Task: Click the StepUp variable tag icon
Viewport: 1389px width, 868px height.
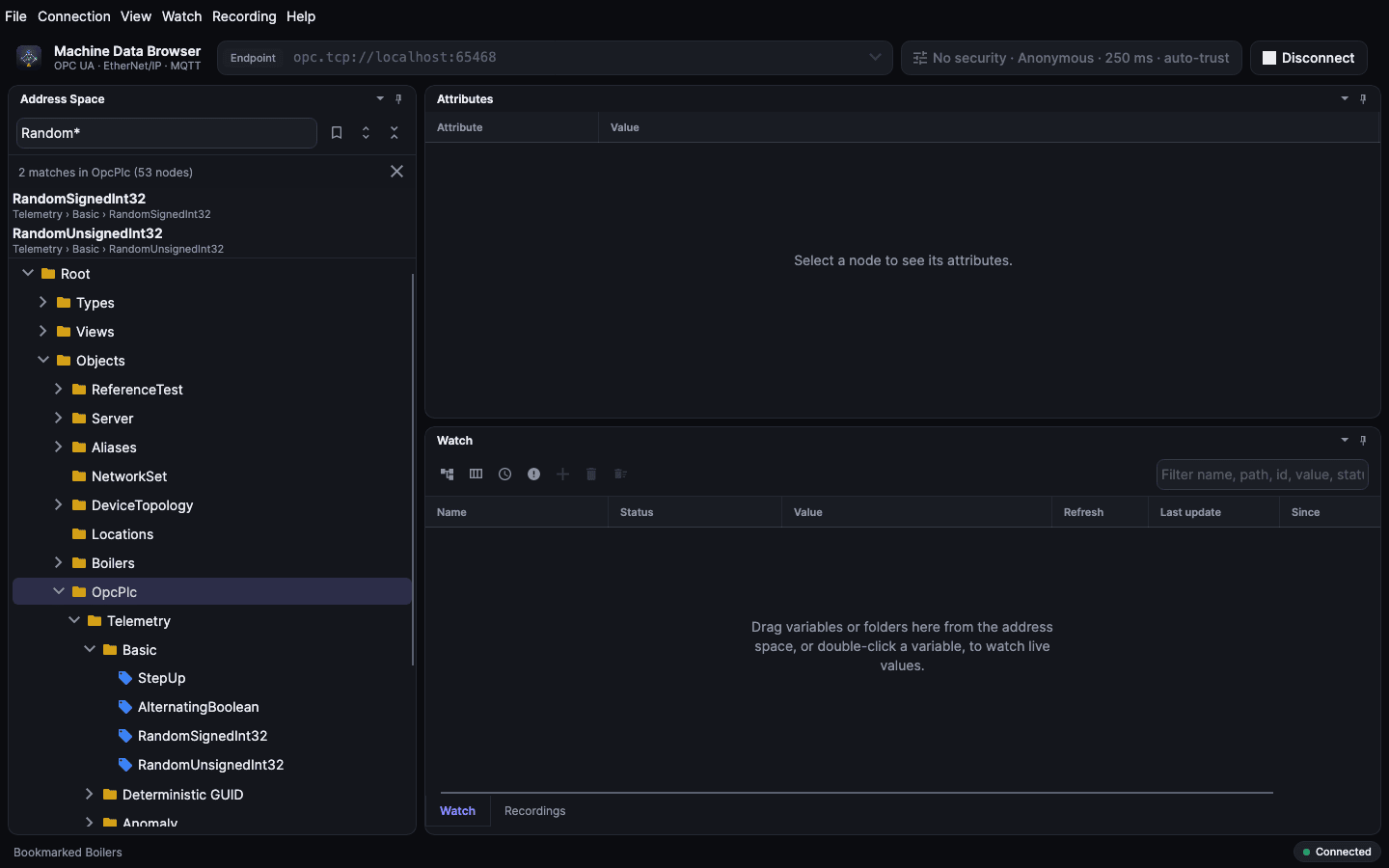Action: click(x=124, y=678)
